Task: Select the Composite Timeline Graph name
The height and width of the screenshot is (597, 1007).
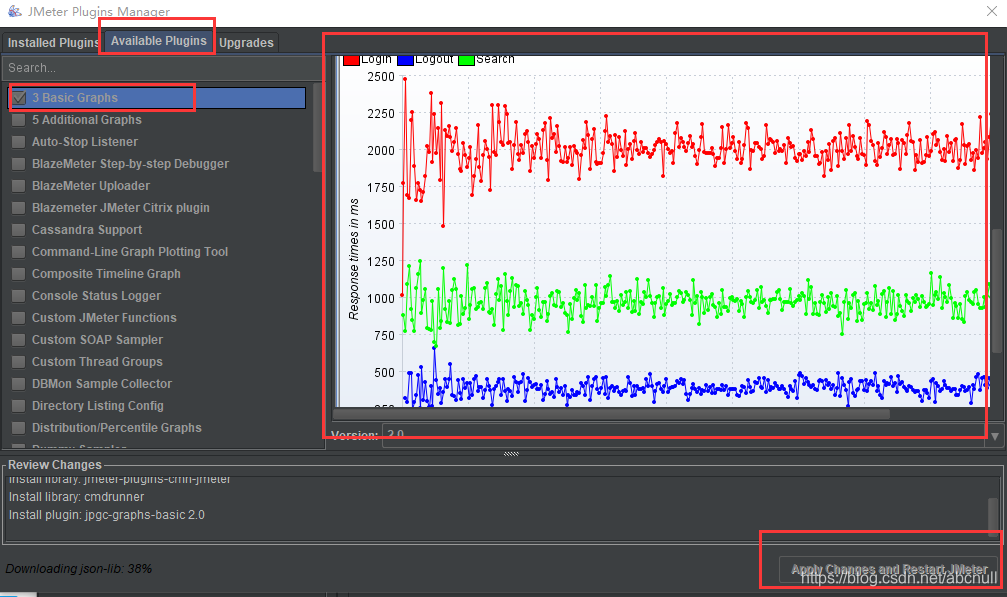Action: [x=106, y=273]
